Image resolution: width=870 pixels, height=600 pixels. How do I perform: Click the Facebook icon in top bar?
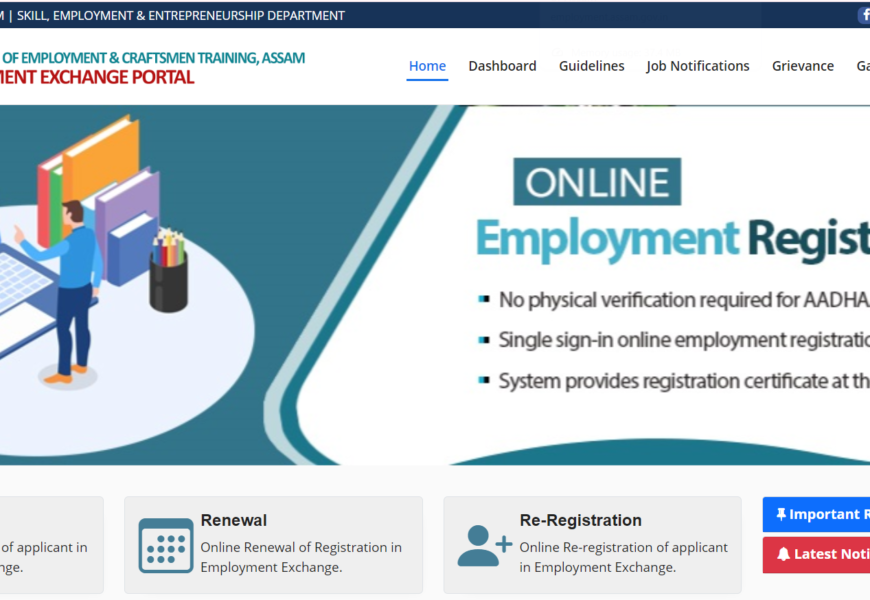point(864,15)
